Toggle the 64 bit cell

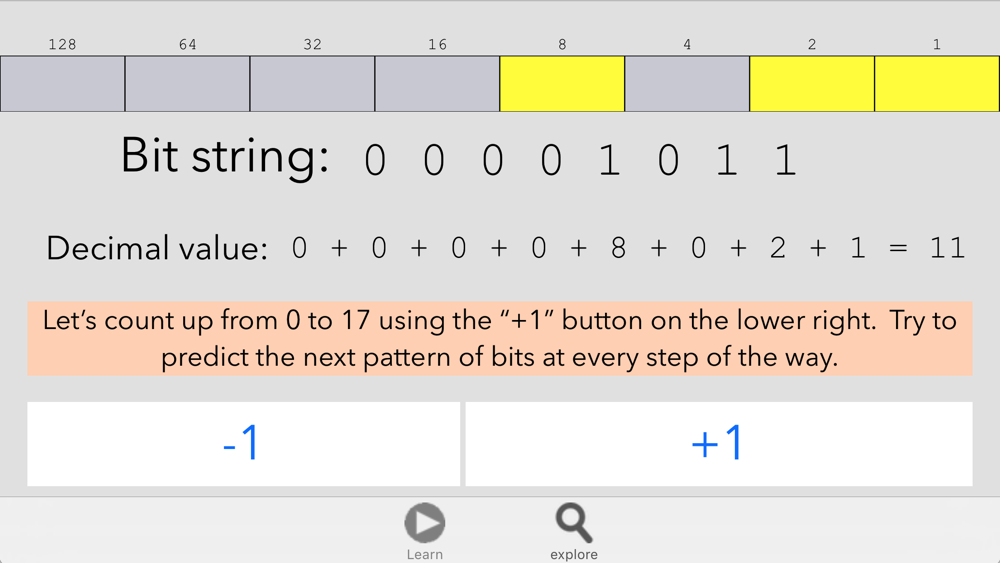point(188,84)
